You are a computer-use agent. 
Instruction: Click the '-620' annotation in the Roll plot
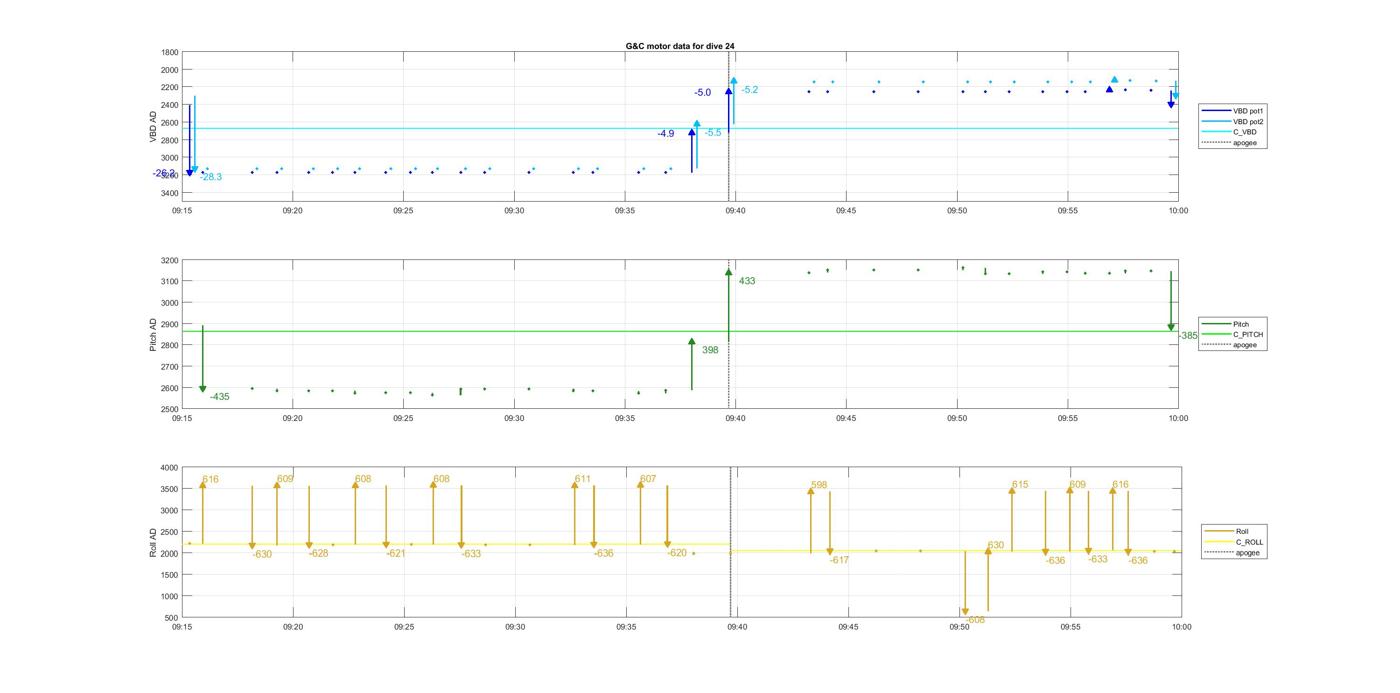pyautogui.click(x=677, y=553)
